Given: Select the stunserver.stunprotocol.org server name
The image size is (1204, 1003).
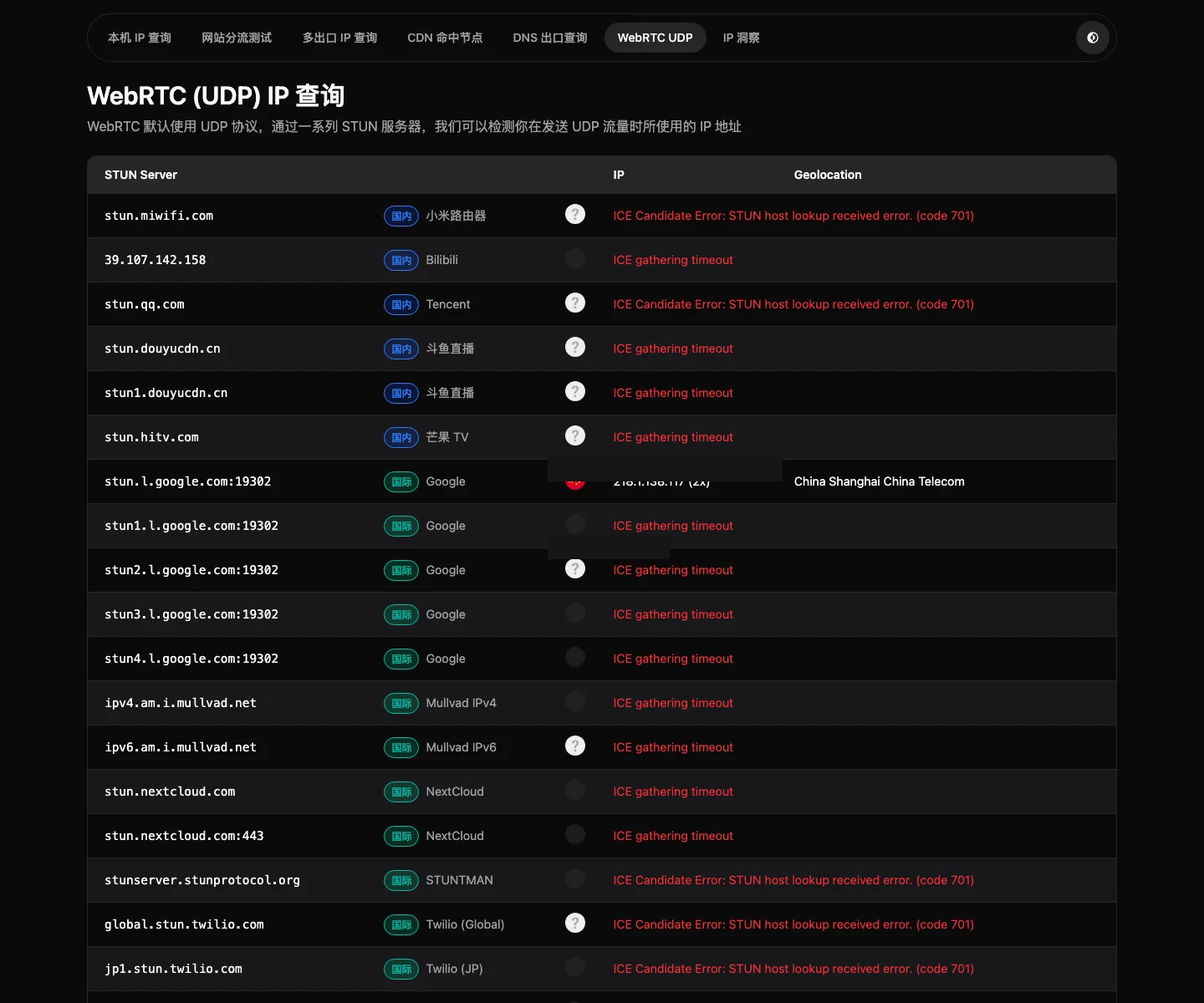Looking at the screenshot, I should (202, 880).
